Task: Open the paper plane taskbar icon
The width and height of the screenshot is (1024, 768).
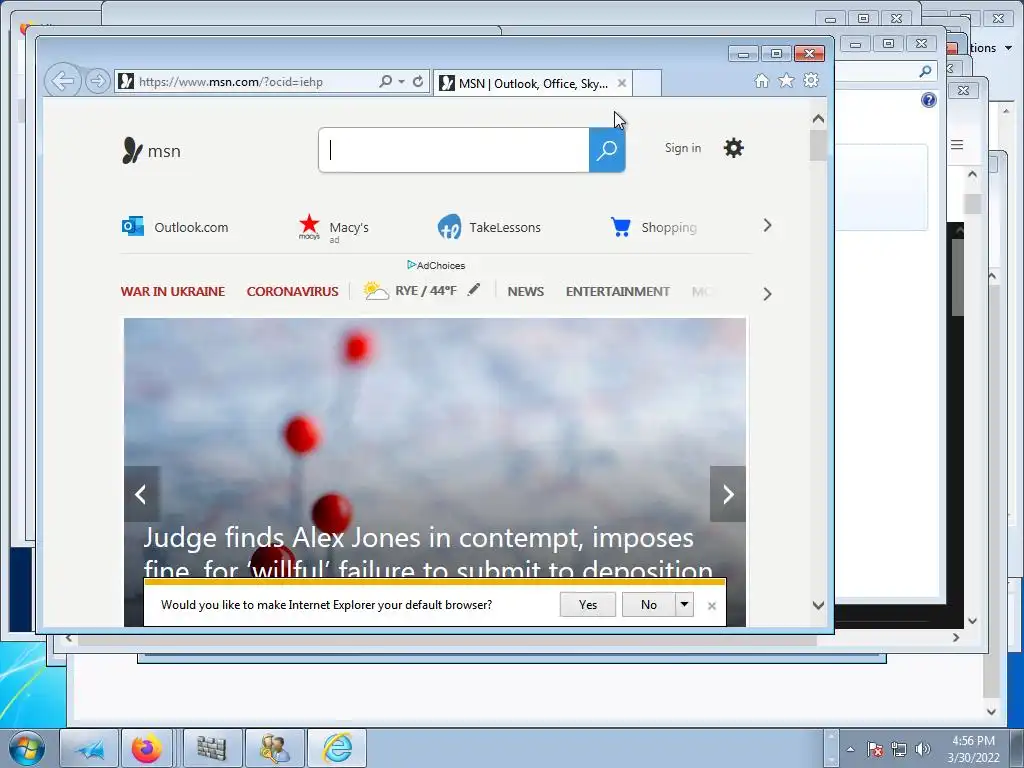Action: pyautogui.click(x=89, y=748)
